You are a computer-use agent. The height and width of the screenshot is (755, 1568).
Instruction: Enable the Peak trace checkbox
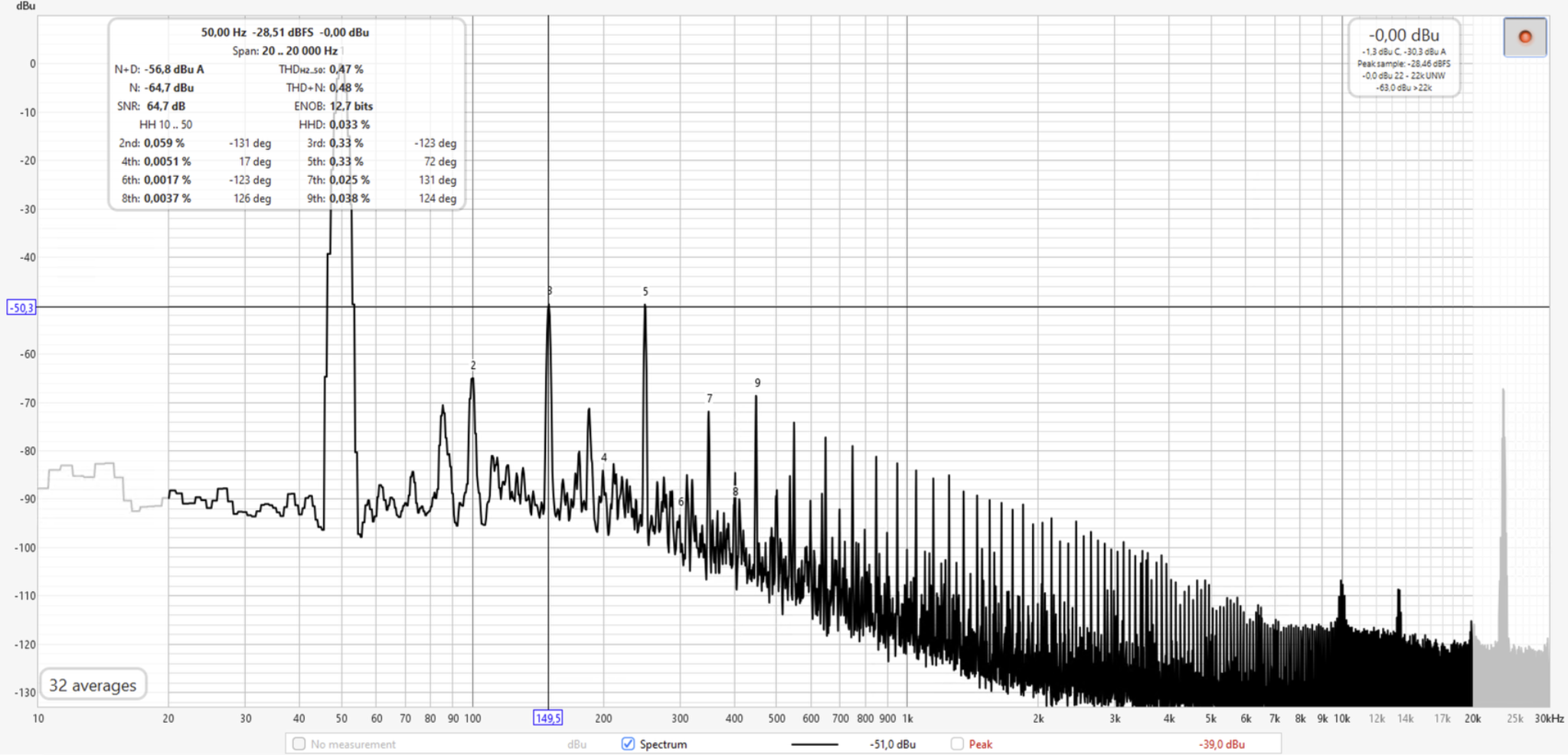(957, 744)
